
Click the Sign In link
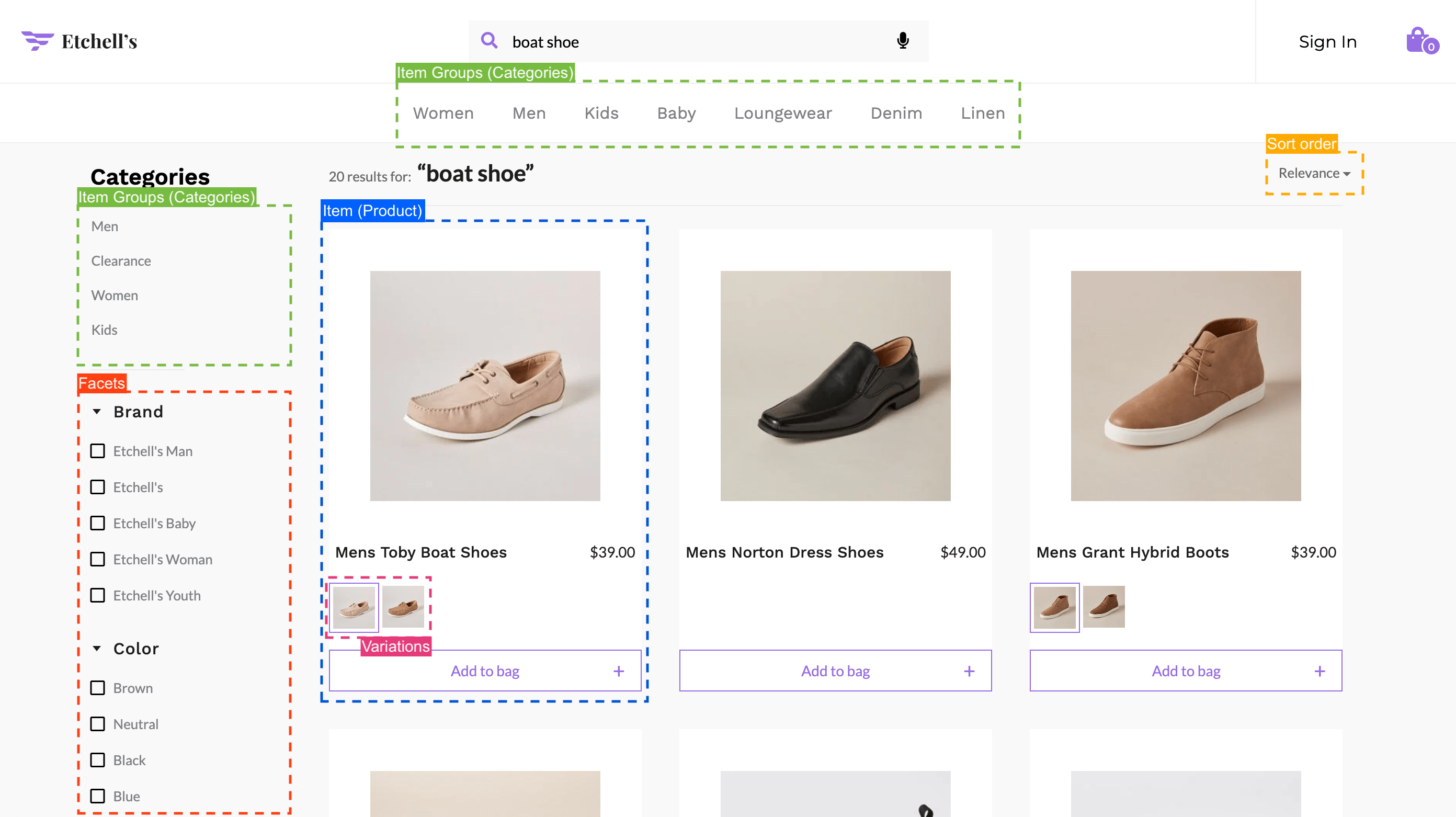(1328, 42)
